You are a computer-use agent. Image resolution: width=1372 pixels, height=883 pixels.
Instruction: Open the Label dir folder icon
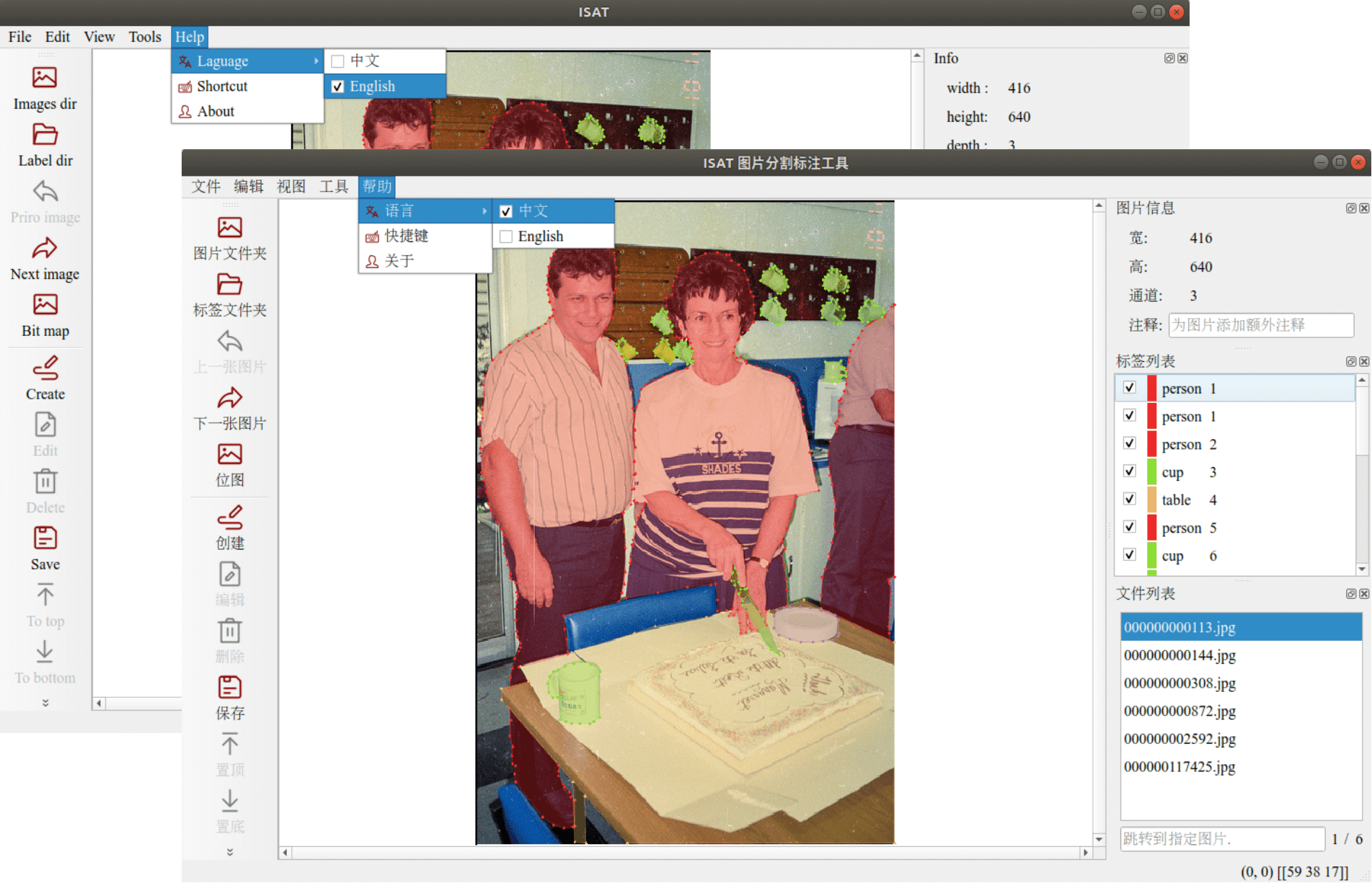[x=45, y=135]
